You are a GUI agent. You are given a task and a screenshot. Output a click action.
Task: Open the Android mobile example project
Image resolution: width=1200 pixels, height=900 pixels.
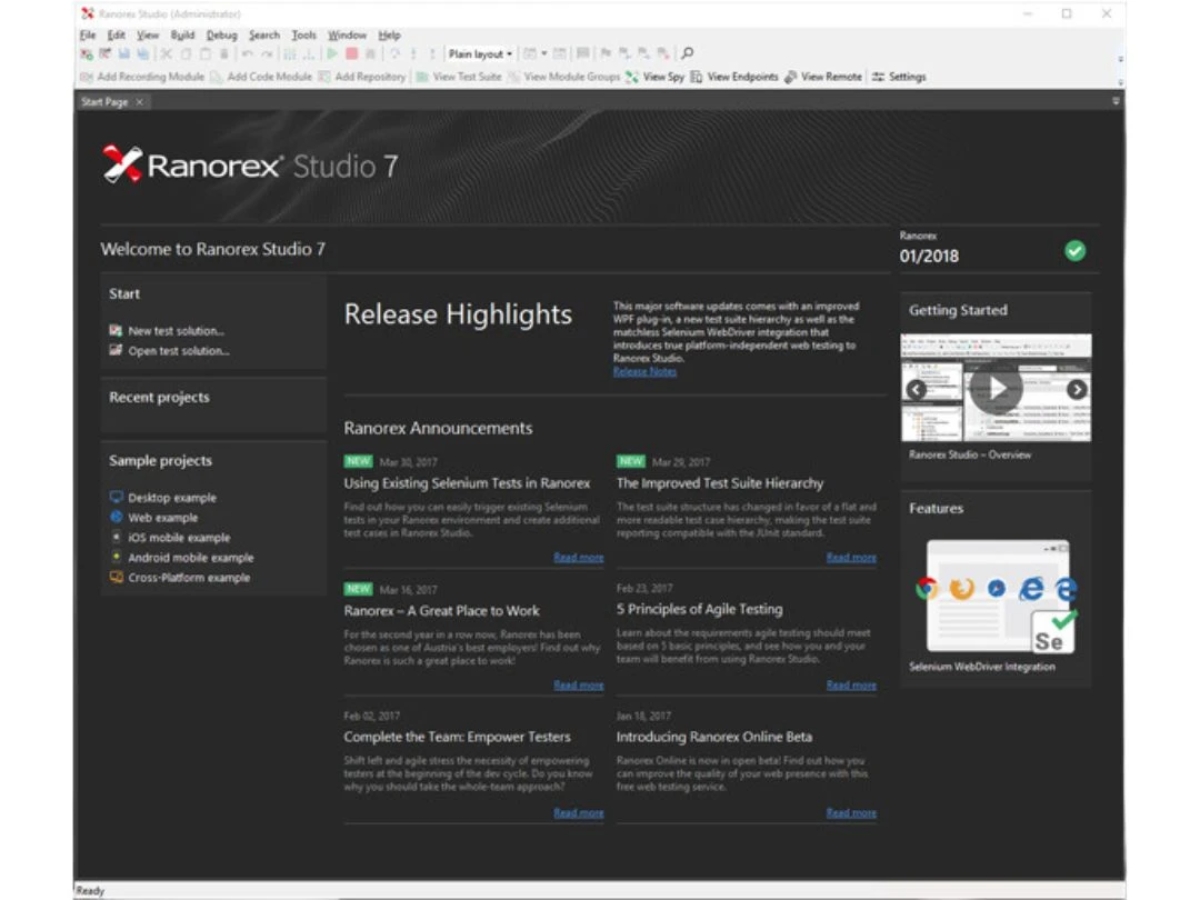pyautogui.click(x=191, y=558)
